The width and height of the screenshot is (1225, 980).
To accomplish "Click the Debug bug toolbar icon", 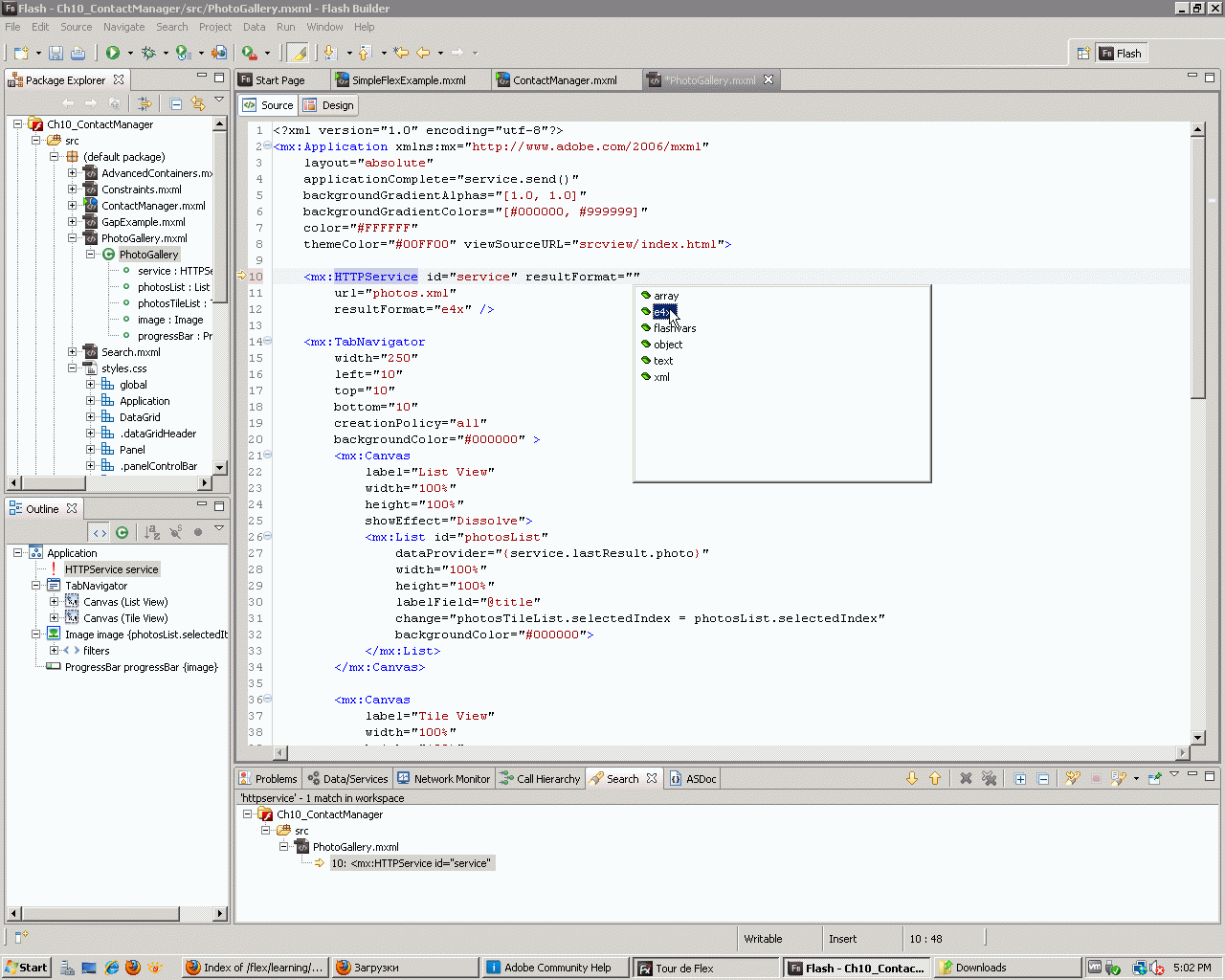I will (x=148, y=54).
